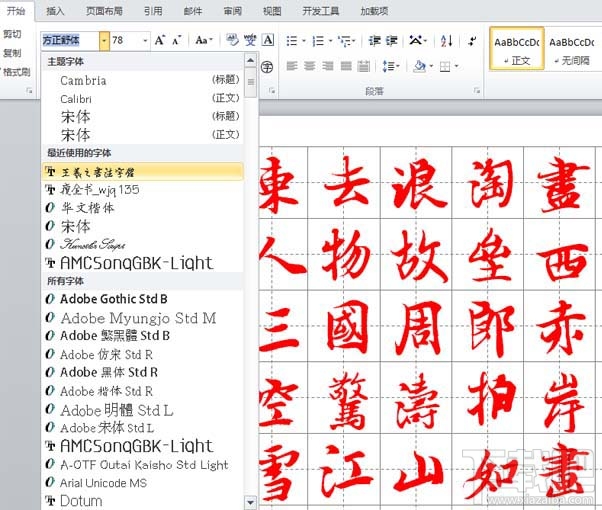Image resolution: width=602 pixels, height=510 pixels.
Task: Select the 华文楷体 font entry
Action: (142, 208)
